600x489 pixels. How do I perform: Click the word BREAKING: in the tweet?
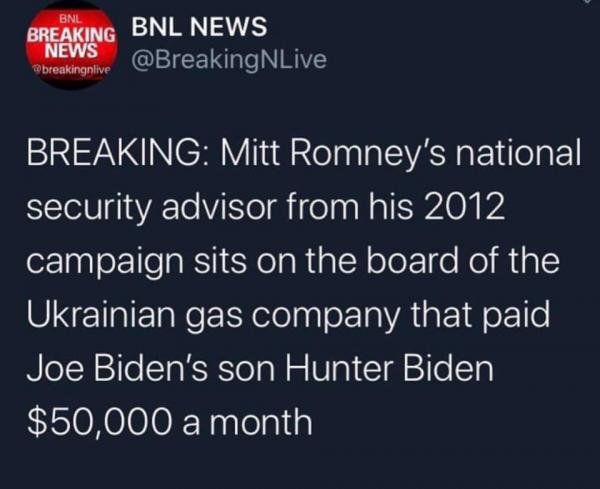[x=118, y=152]
